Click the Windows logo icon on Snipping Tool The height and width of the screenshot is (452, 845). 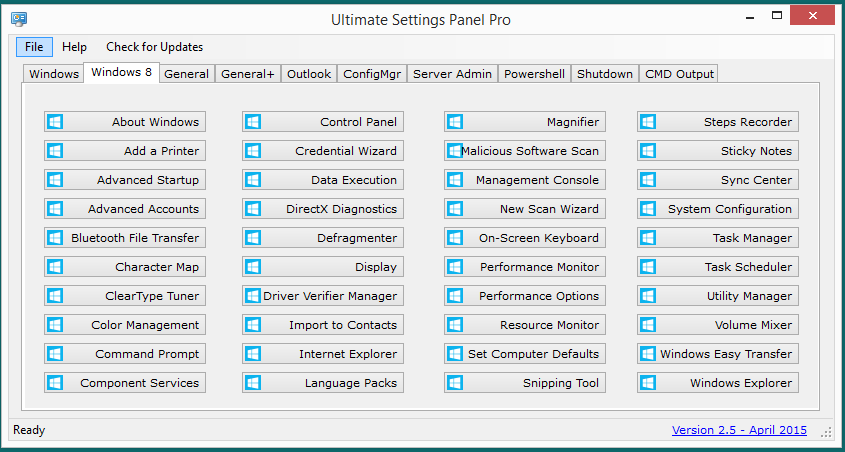point(455,383)
